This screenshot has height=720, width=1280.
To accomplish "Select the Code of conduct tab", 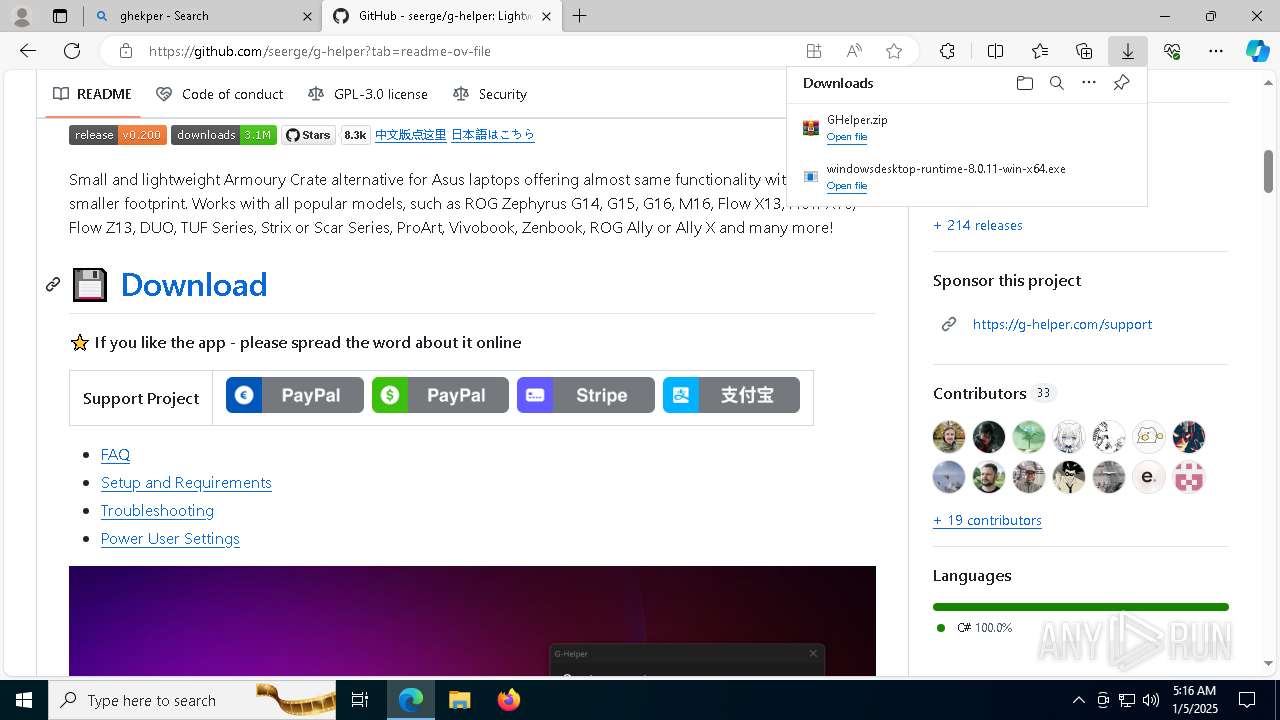I will click(x=220, y=94).
